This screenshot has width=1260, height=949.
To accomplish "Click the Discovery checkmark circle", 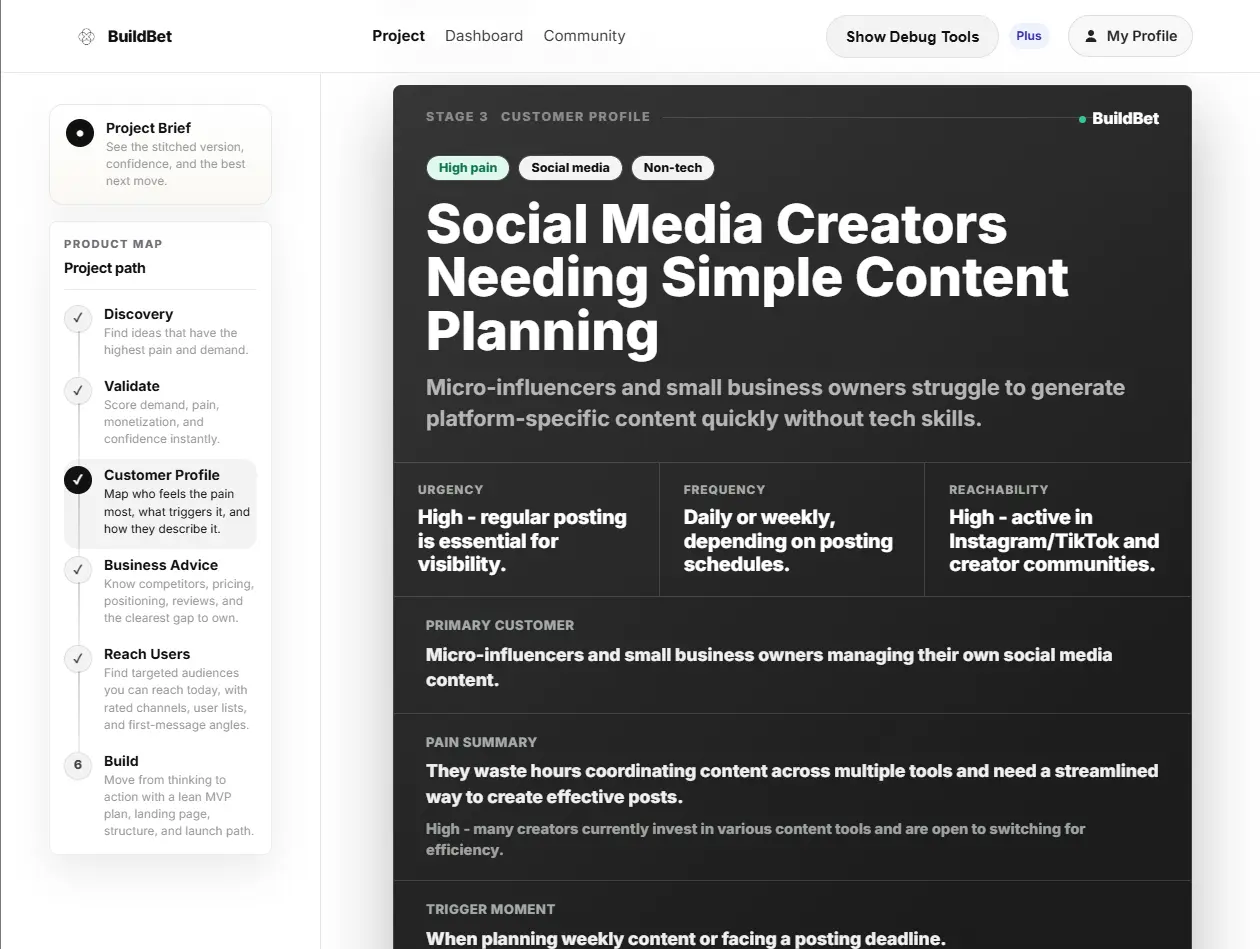I will click(x=78, y=318).
